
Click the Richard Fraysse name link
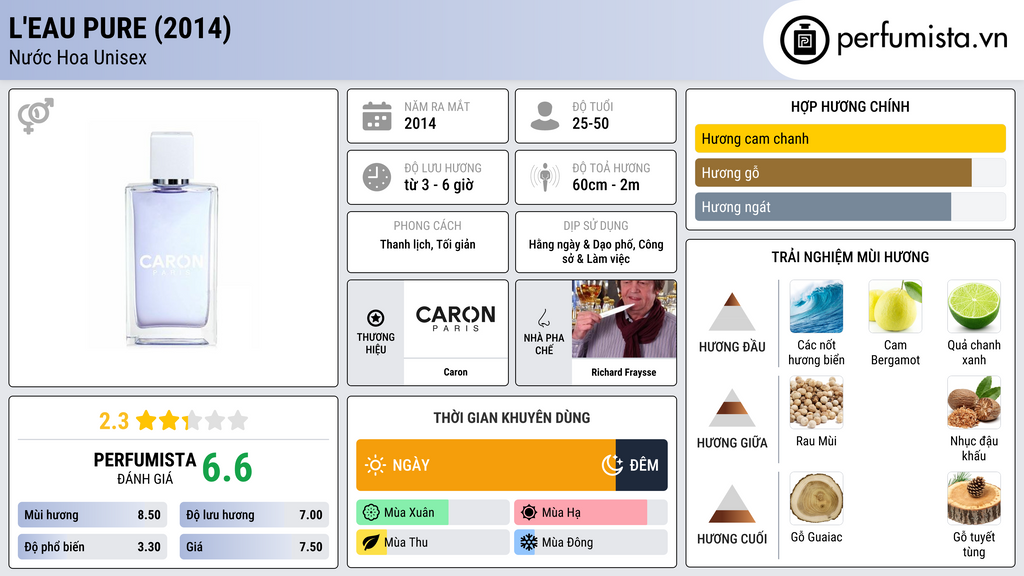point(624,372)
